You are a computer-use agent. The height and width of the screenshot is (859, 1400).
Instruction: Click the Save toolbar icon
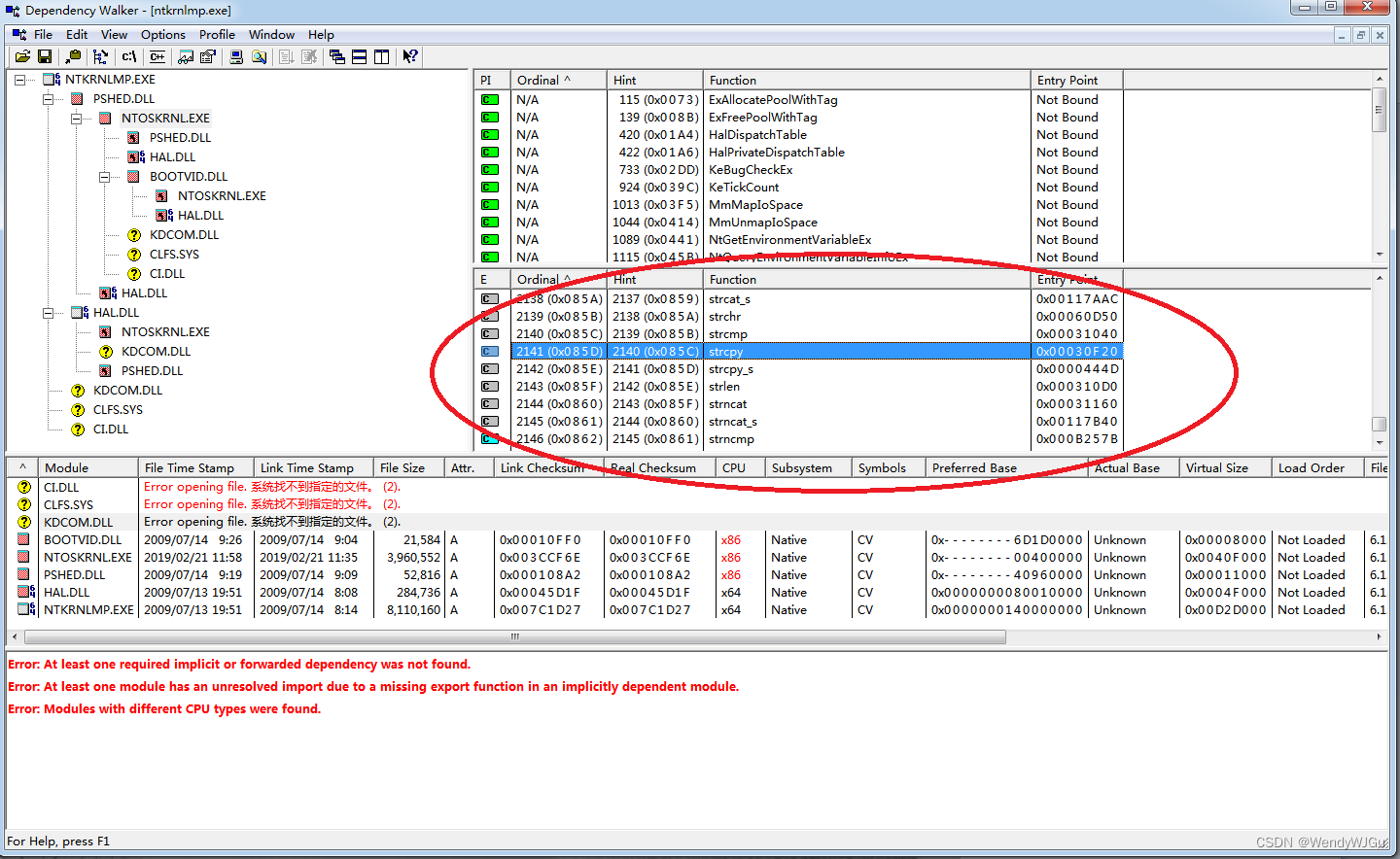coord(45,57)
